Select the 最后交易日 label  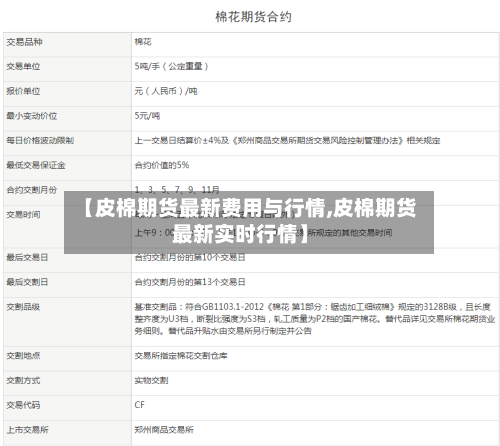pos(27,257)
